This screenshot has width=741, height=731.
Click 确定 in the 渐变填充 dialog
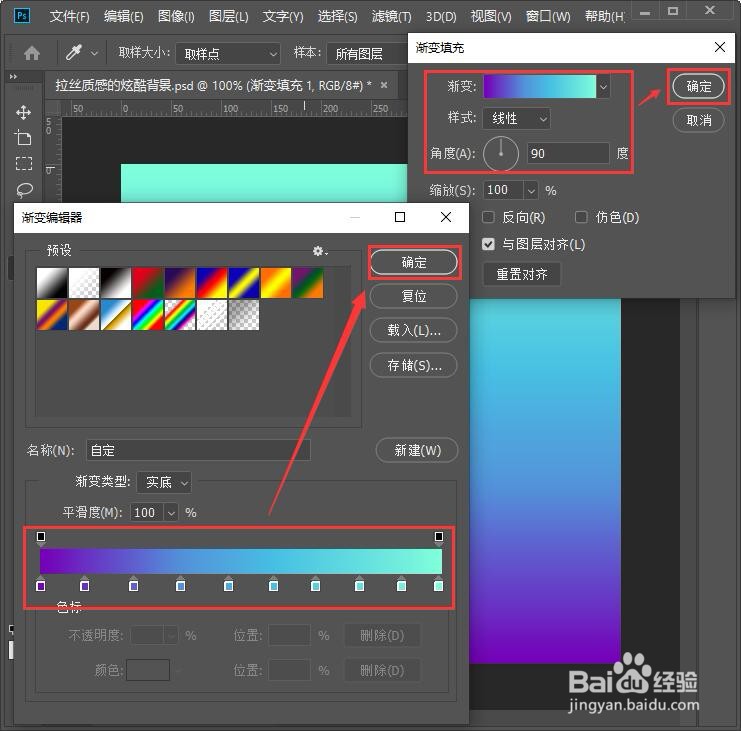coord(698,86)
